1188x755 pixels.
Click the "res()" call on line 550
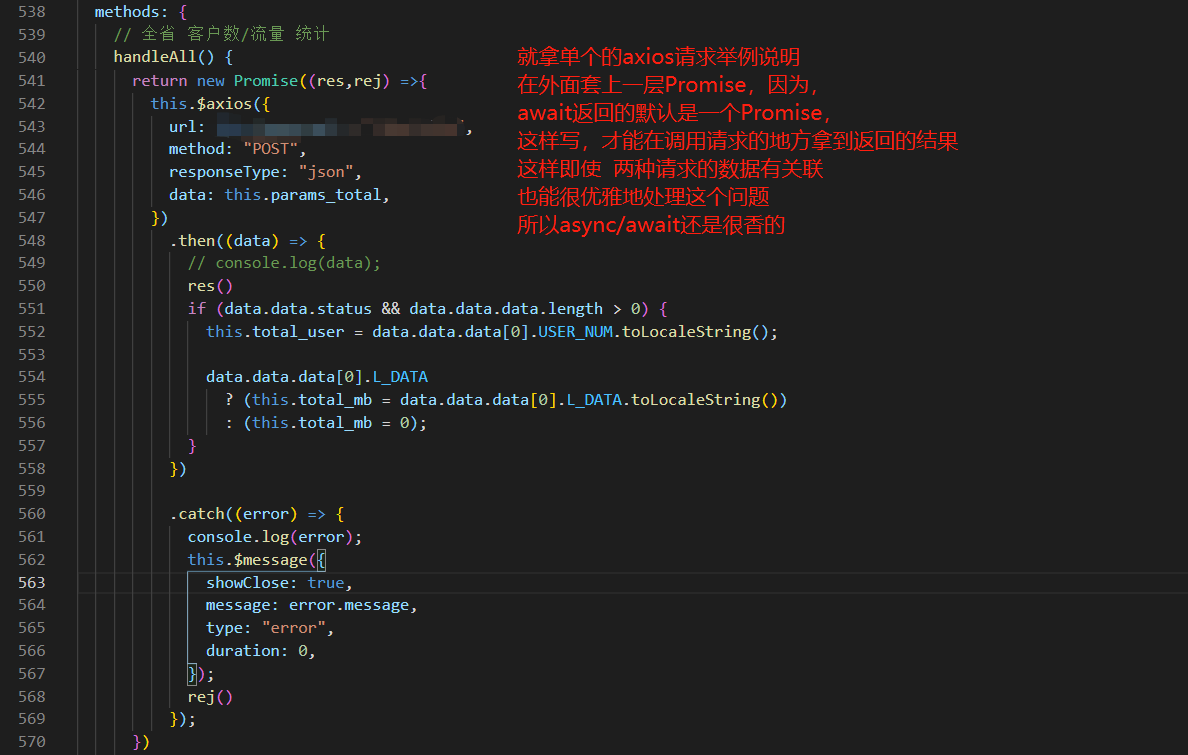pyautogui.click(x=210, y=286)
